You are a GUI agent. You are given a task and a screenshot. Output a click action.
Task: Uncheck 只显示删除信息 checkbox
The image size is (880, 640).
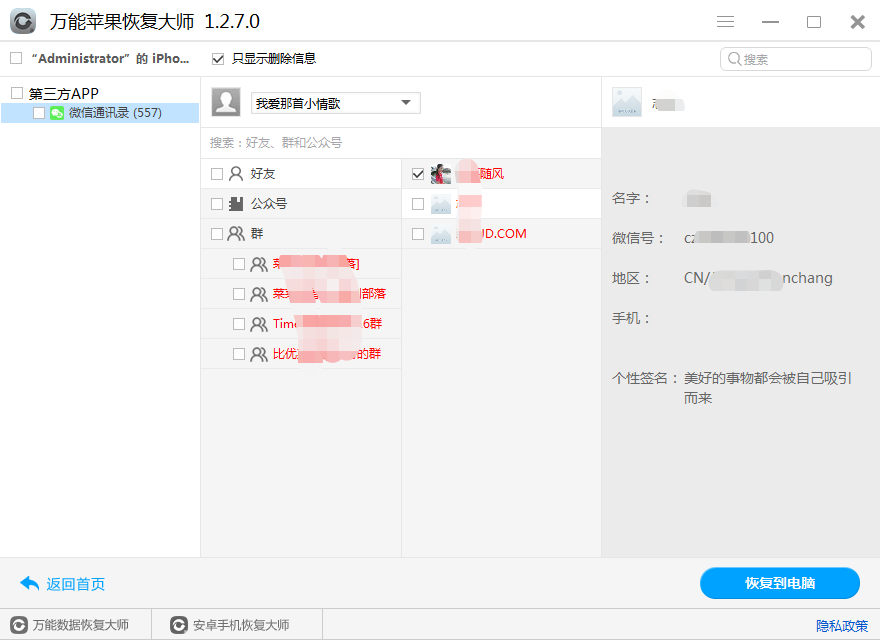[218, 58]
